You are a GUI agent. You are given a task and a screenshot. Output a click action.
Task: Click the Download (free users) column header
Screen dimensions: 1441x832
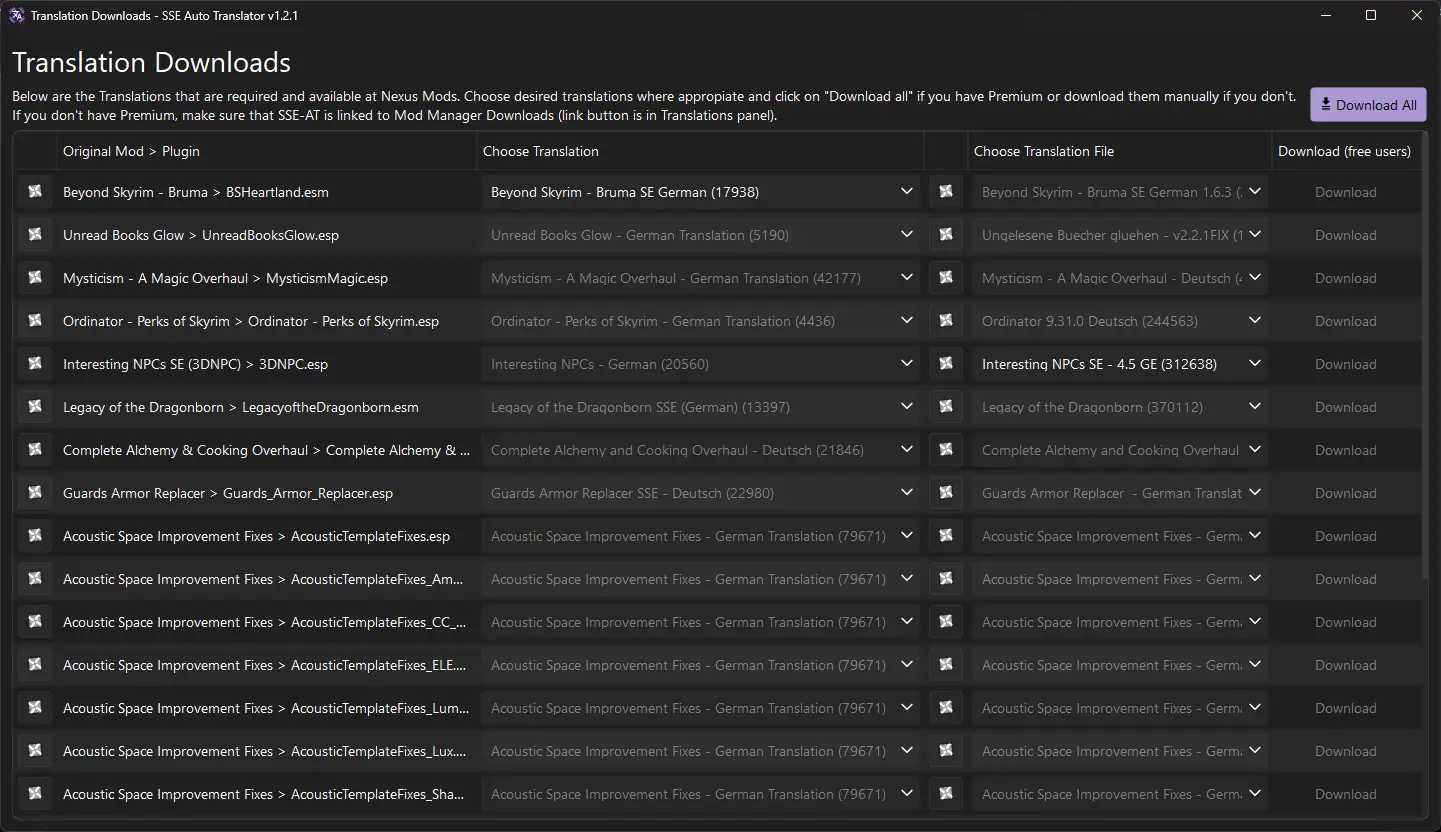coord(1345,151)
